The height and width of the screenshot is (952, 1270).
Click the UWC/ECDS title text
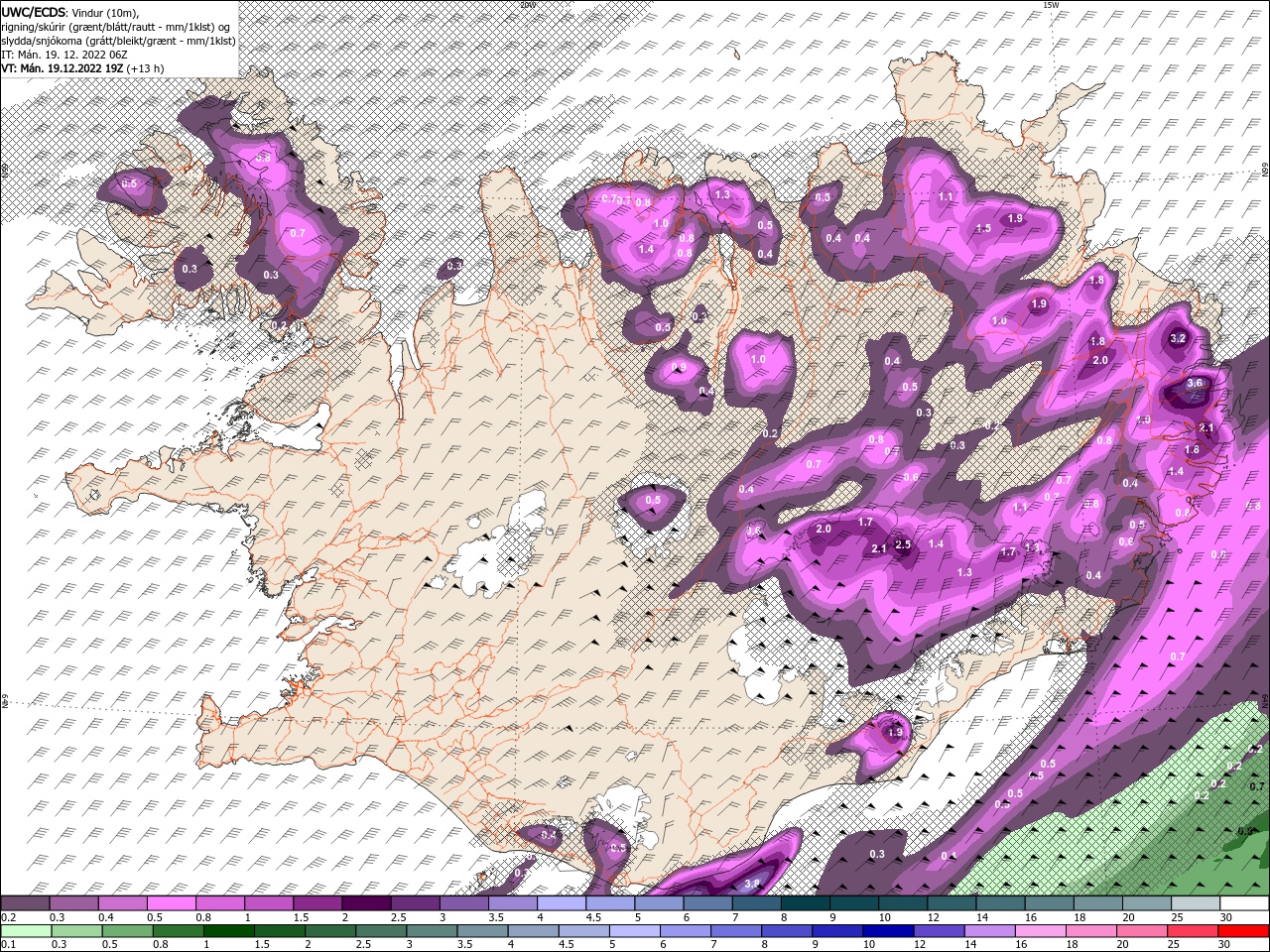click(33, 11)
